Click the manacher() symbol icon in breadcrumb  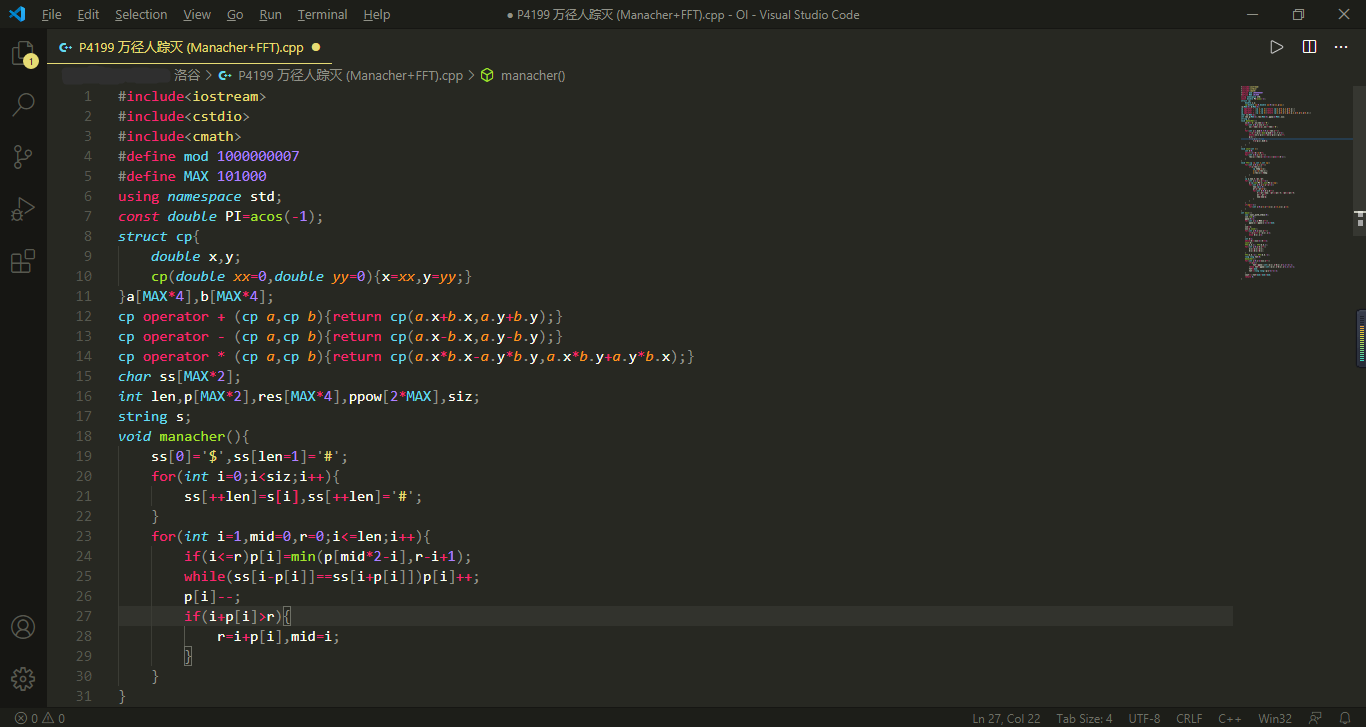[x=487, y=75]
